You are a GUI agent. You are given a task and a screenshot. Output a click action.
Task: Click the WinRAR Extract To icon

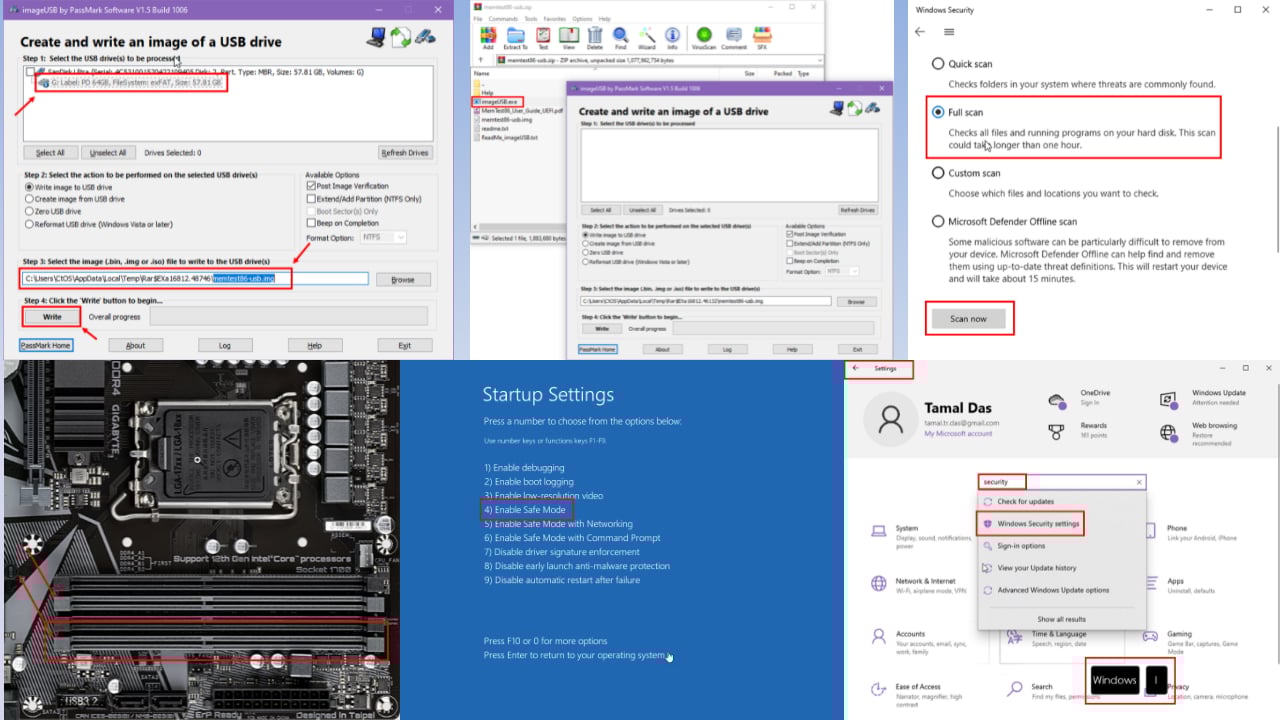[515, 38]
